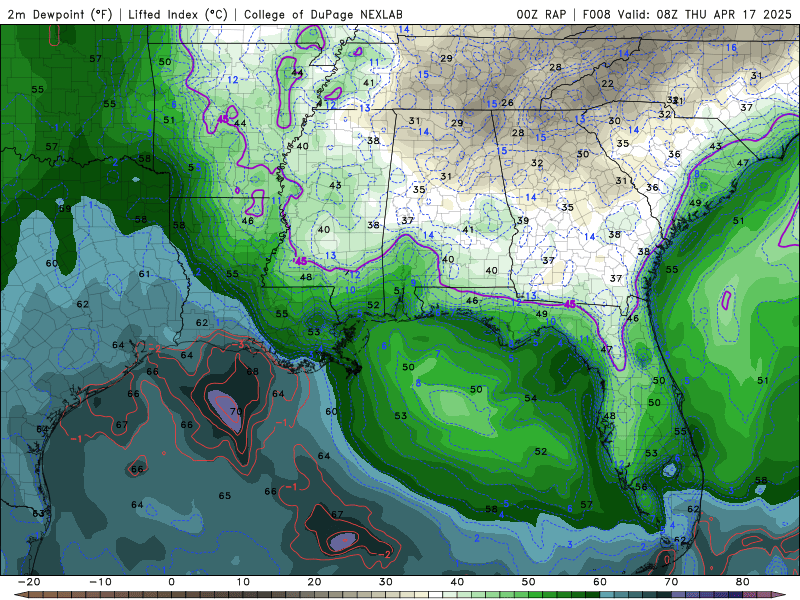Click the '00Z RAP' model run label
Image resolution: width=800 pixels, height=600 pixels.
[541, 14]
